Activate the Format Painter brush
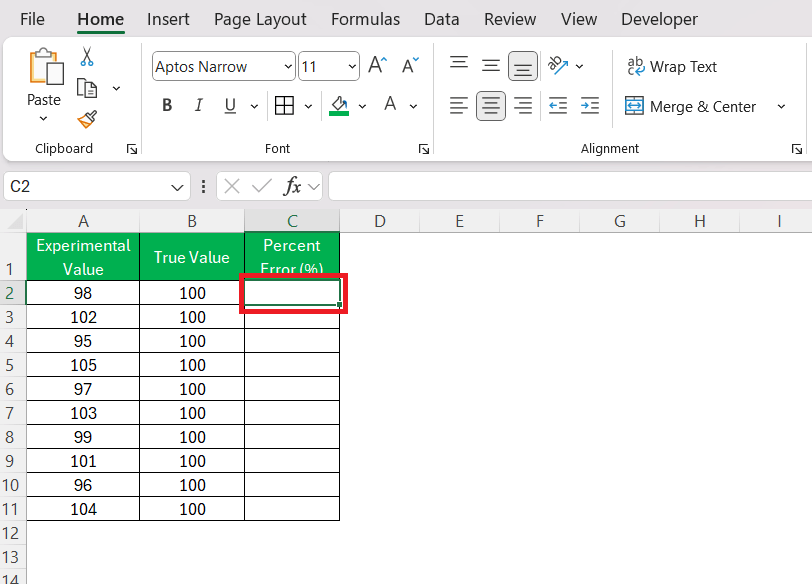 coord(87,119)
